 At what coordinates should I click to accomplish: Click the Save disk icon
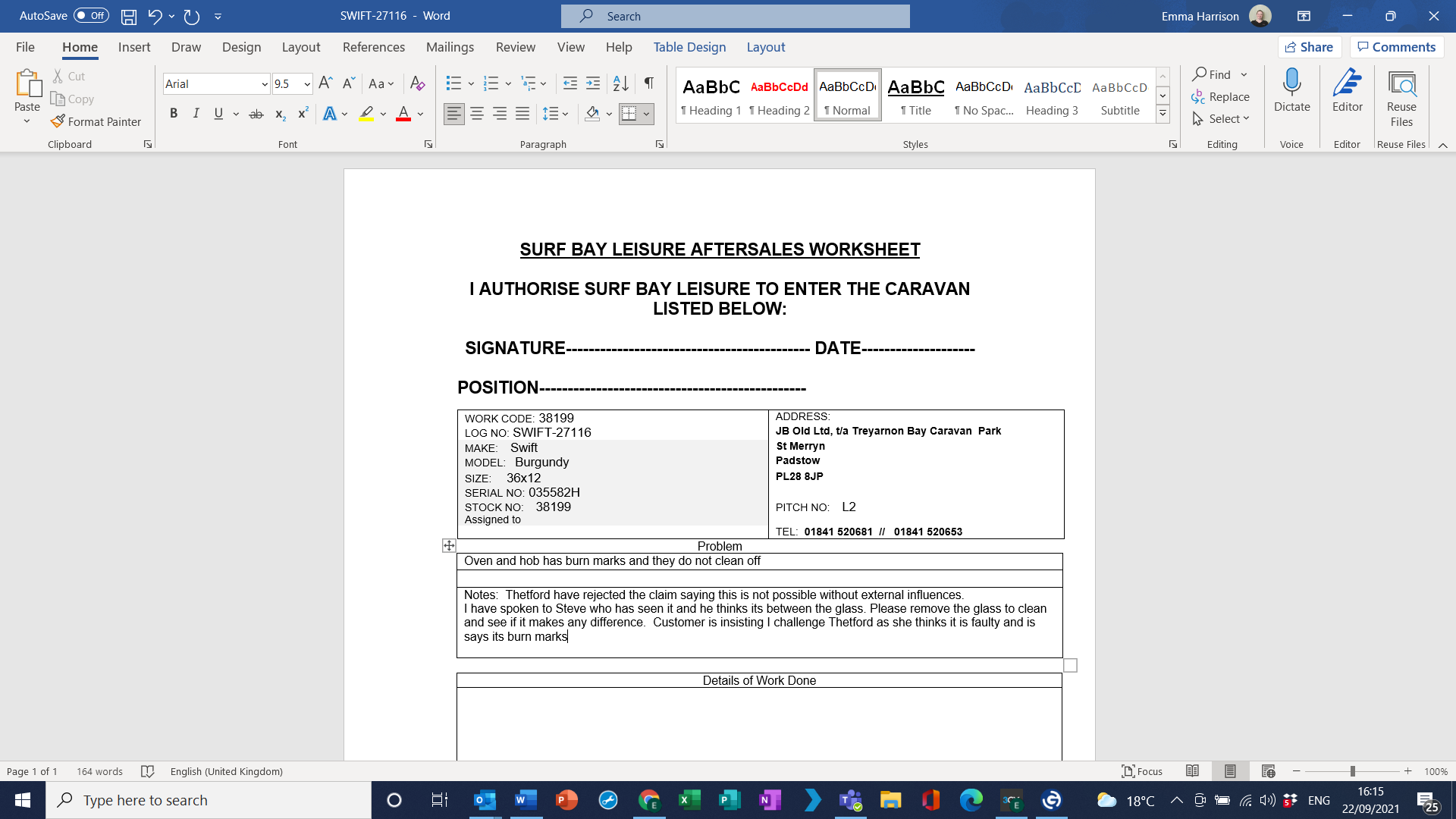point(129,16)
